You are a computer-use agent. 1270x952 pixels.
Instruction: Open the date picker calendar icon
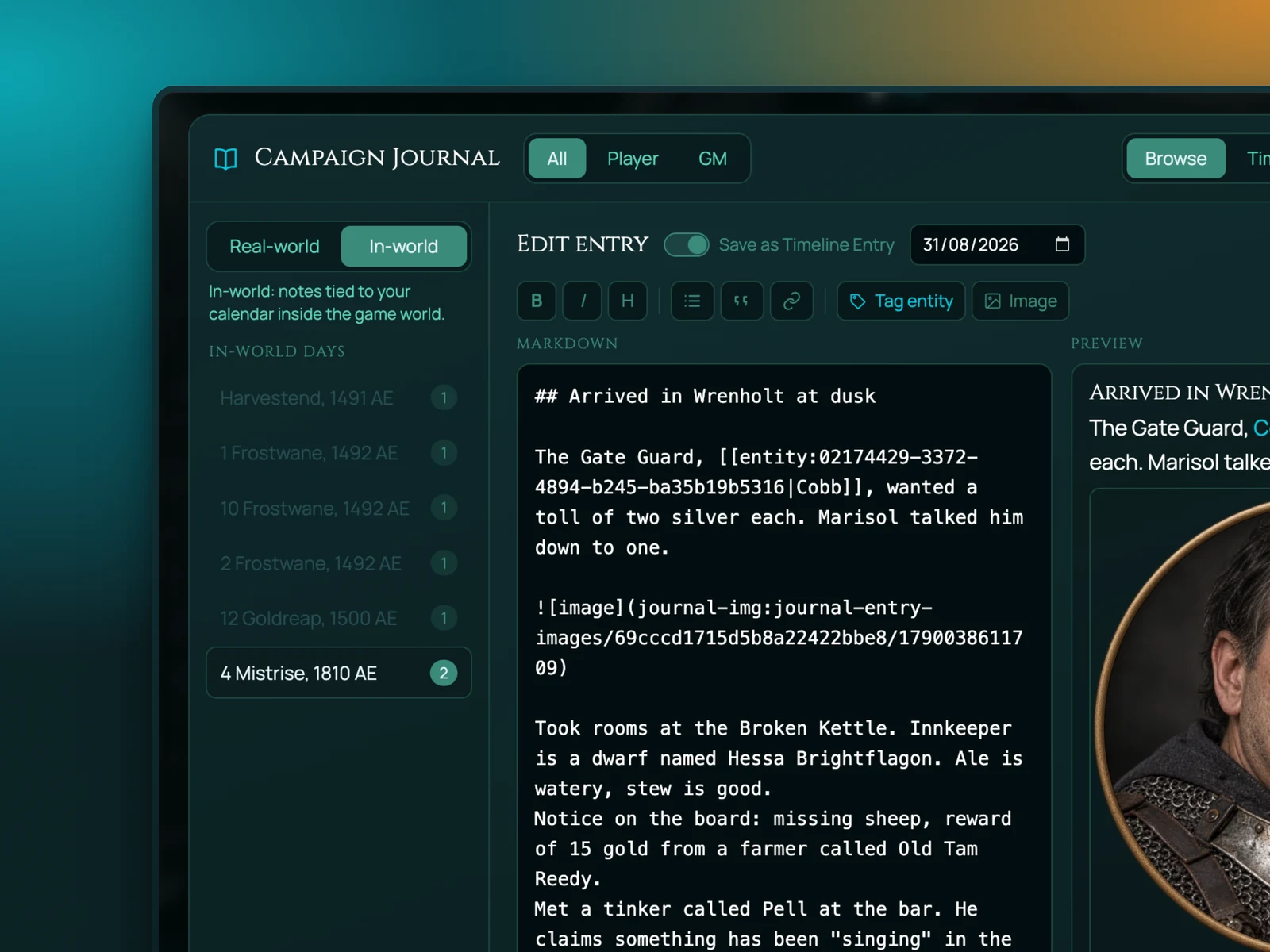click(x=1062, y=244)
